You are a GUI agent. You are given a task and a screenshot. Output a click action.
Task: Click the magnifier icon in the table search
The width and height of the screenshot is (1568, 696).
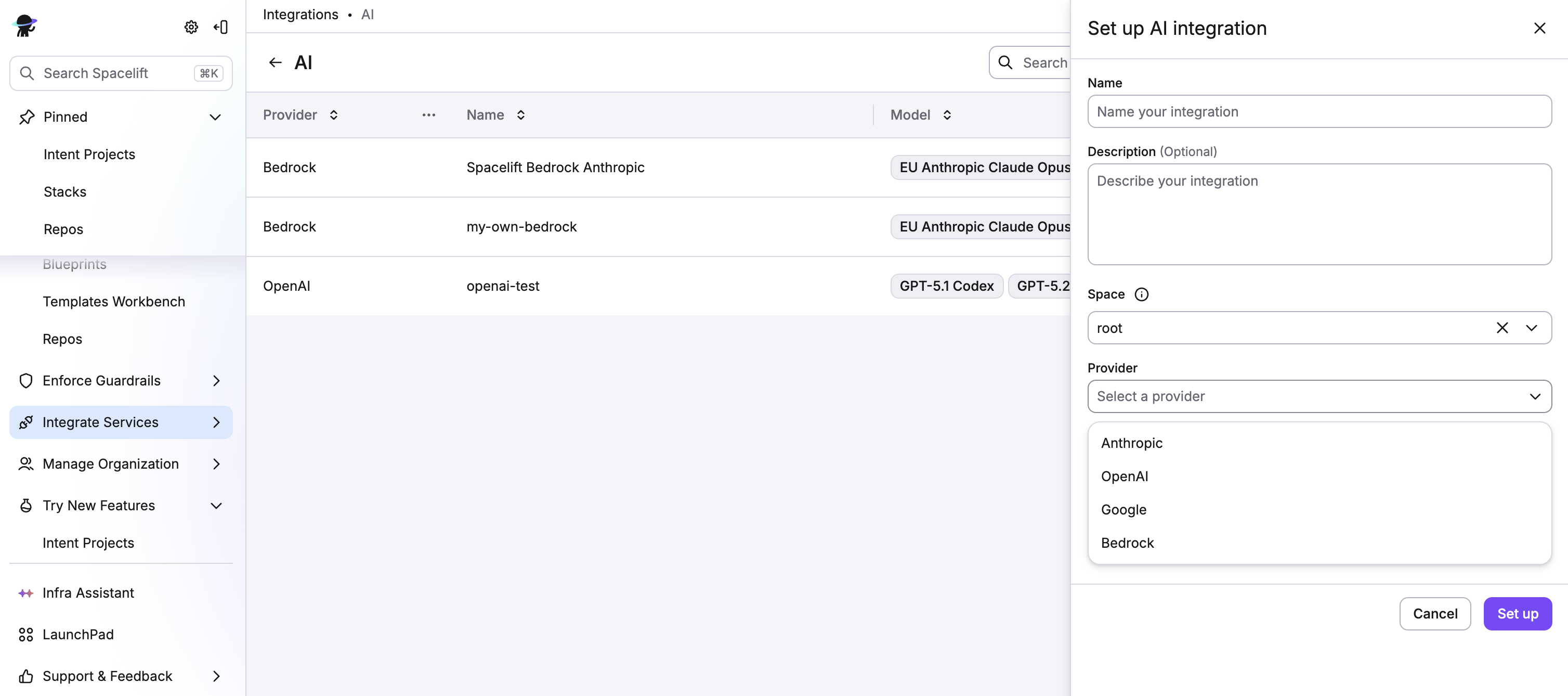(x=1005, y=63)
